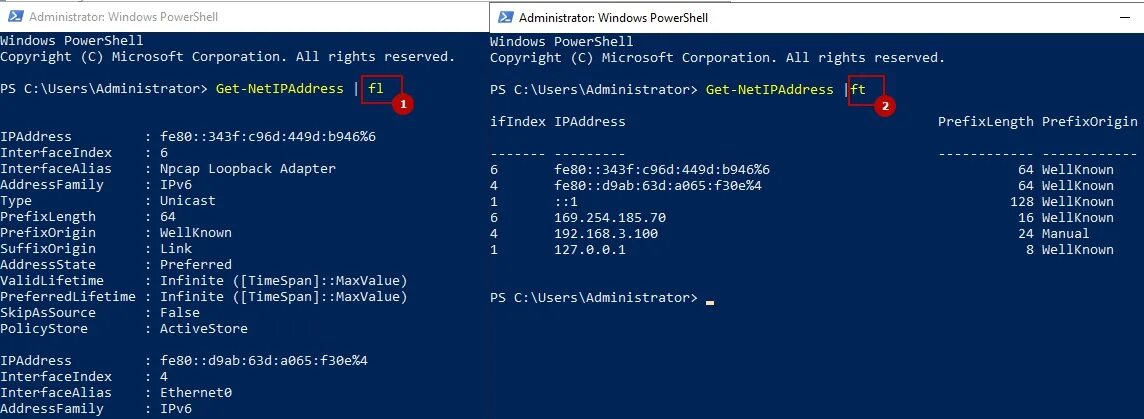The width and height of the screenshot is (1144, 419).
Task: Click the PrefixLength column header
Action: click(986, 122)
